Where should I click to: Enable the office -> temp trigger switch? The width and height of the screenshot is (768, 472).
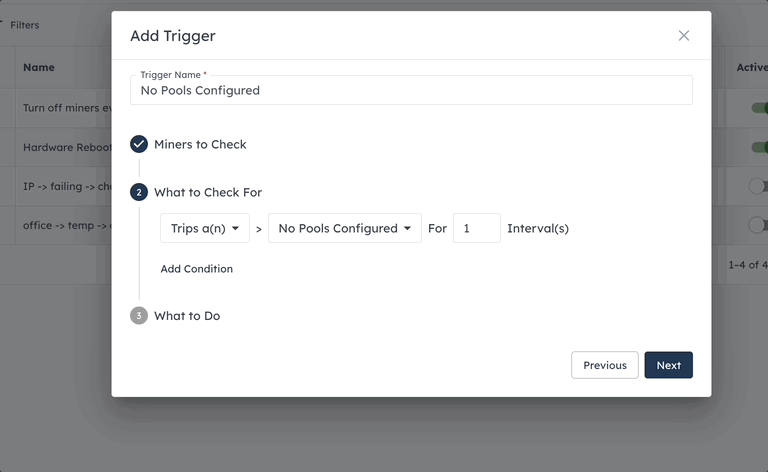(x=758, y=225)
